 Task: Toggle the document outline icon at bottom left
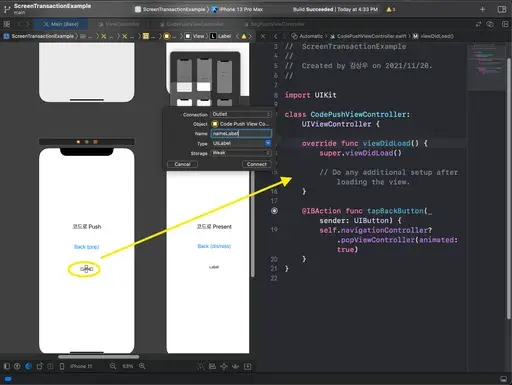(x=7, y=366)
